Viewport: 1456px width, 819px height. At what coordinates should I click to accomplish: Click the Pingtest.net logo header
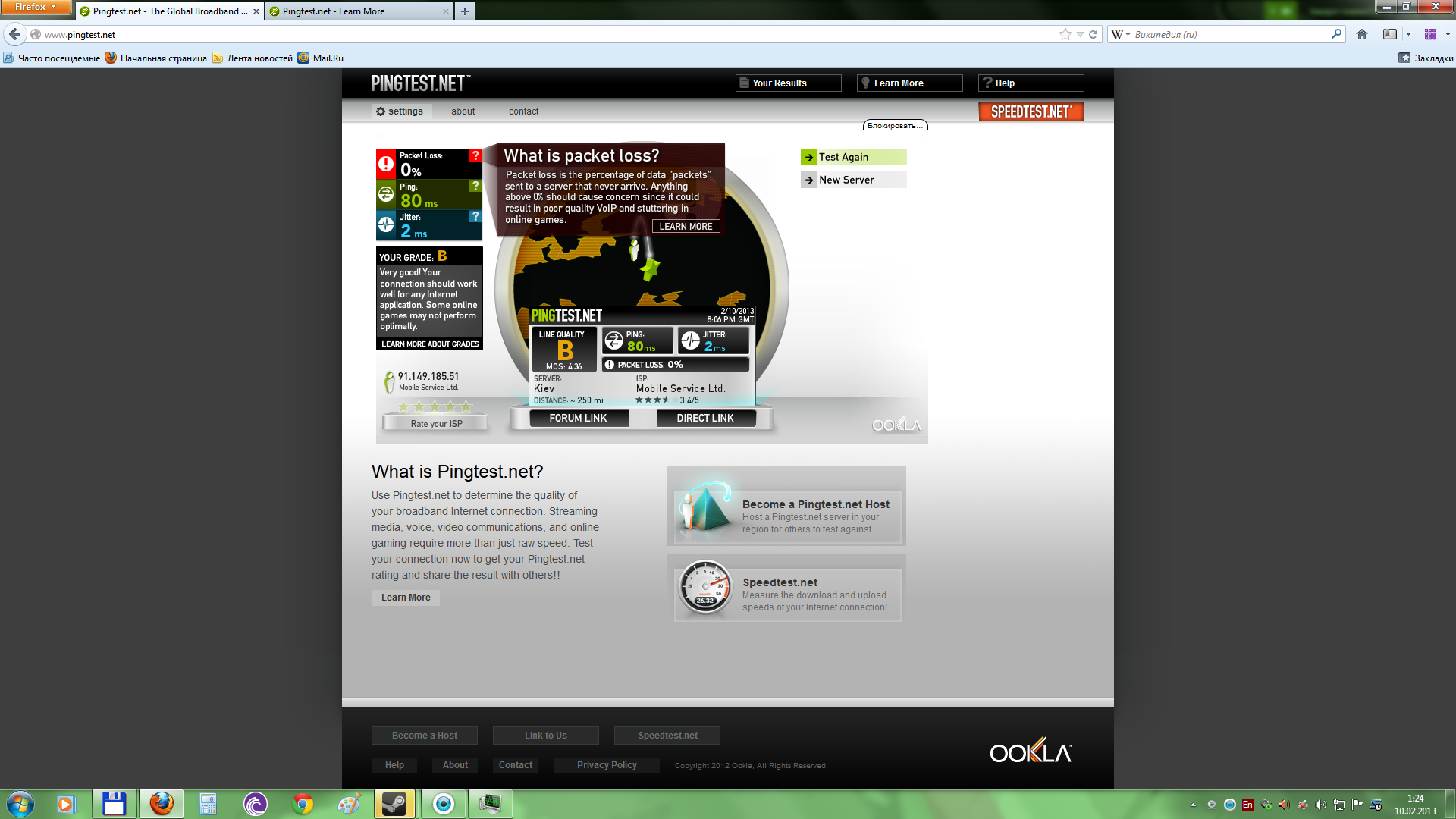pyautogui.click(x=421, y=83)
